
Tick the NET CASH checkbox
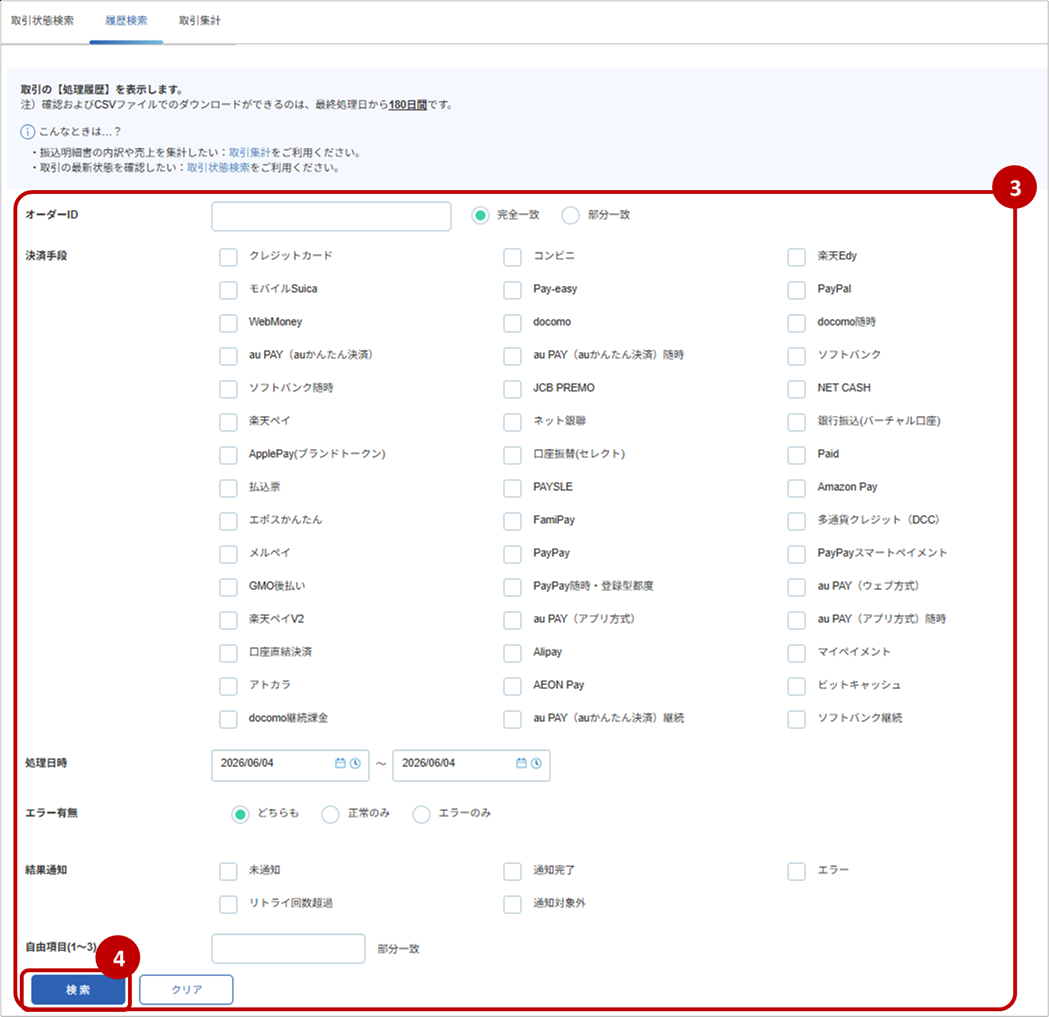(796, 389)
